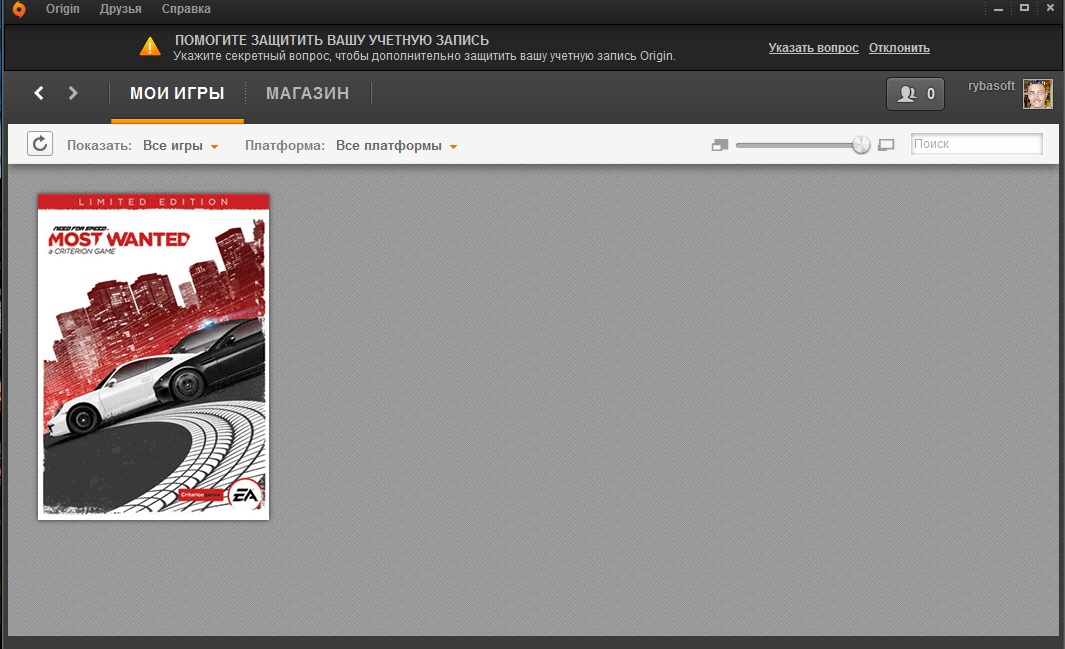
Task: Select the Most Wanted game cover
Action: tap(154, 357)
